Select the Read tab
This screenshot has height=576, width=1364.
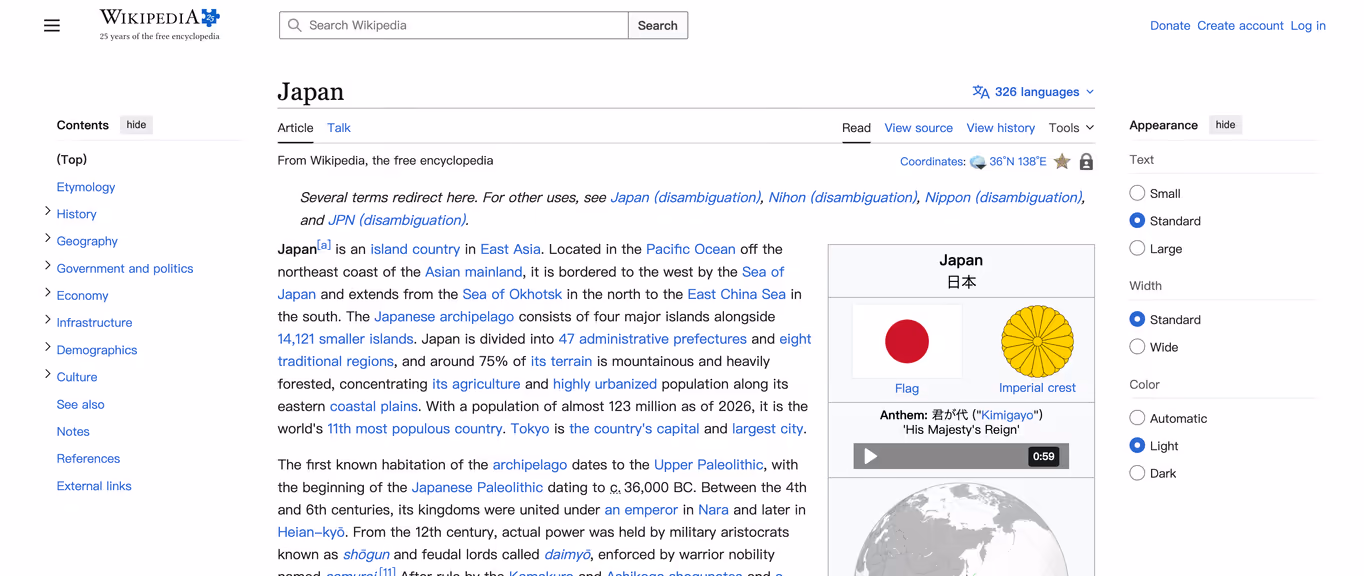pyautogui.click(x=856, y=128)
